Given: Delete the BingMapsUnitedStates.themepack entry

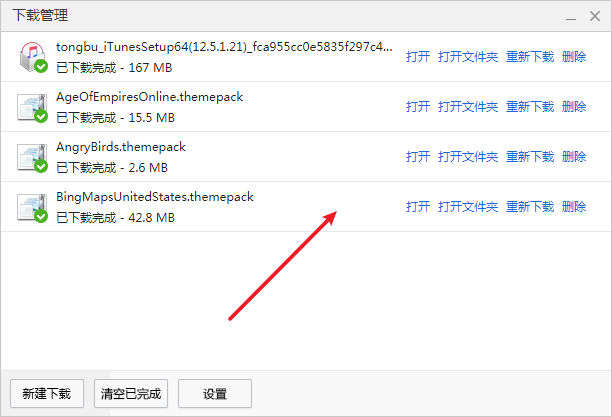Looking at the screenshot, I should tap(574, 207).
